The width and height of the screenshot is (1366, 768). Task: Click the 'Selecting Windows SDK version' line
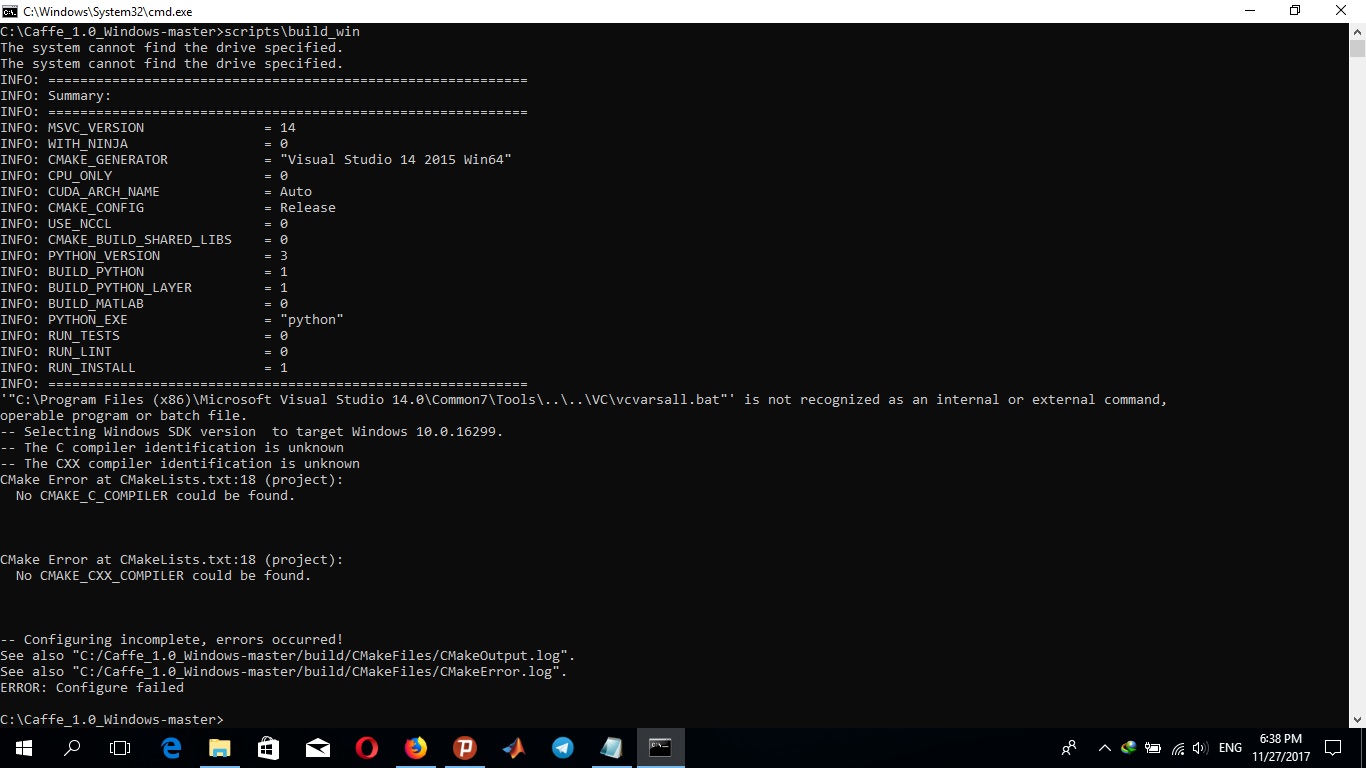(252, 432)
